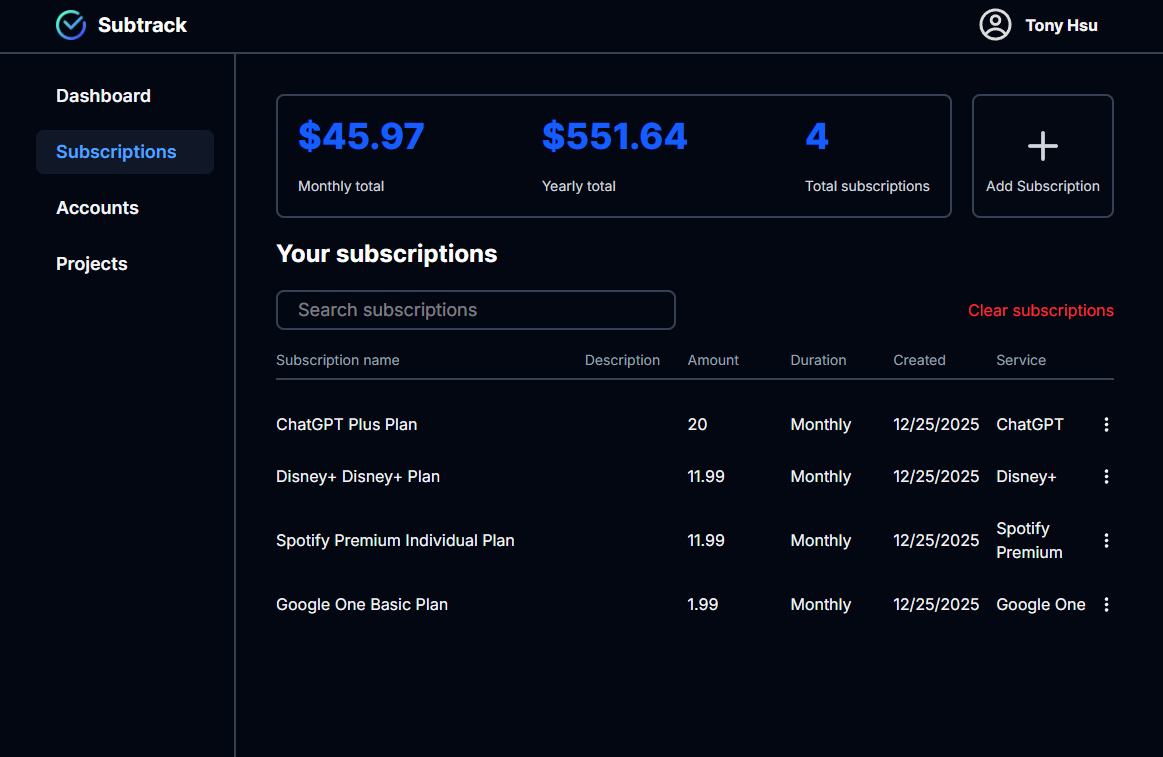Open three-dot menu for Google One row
This screenshot has width=1163, height=757.
coord(1106,605)
